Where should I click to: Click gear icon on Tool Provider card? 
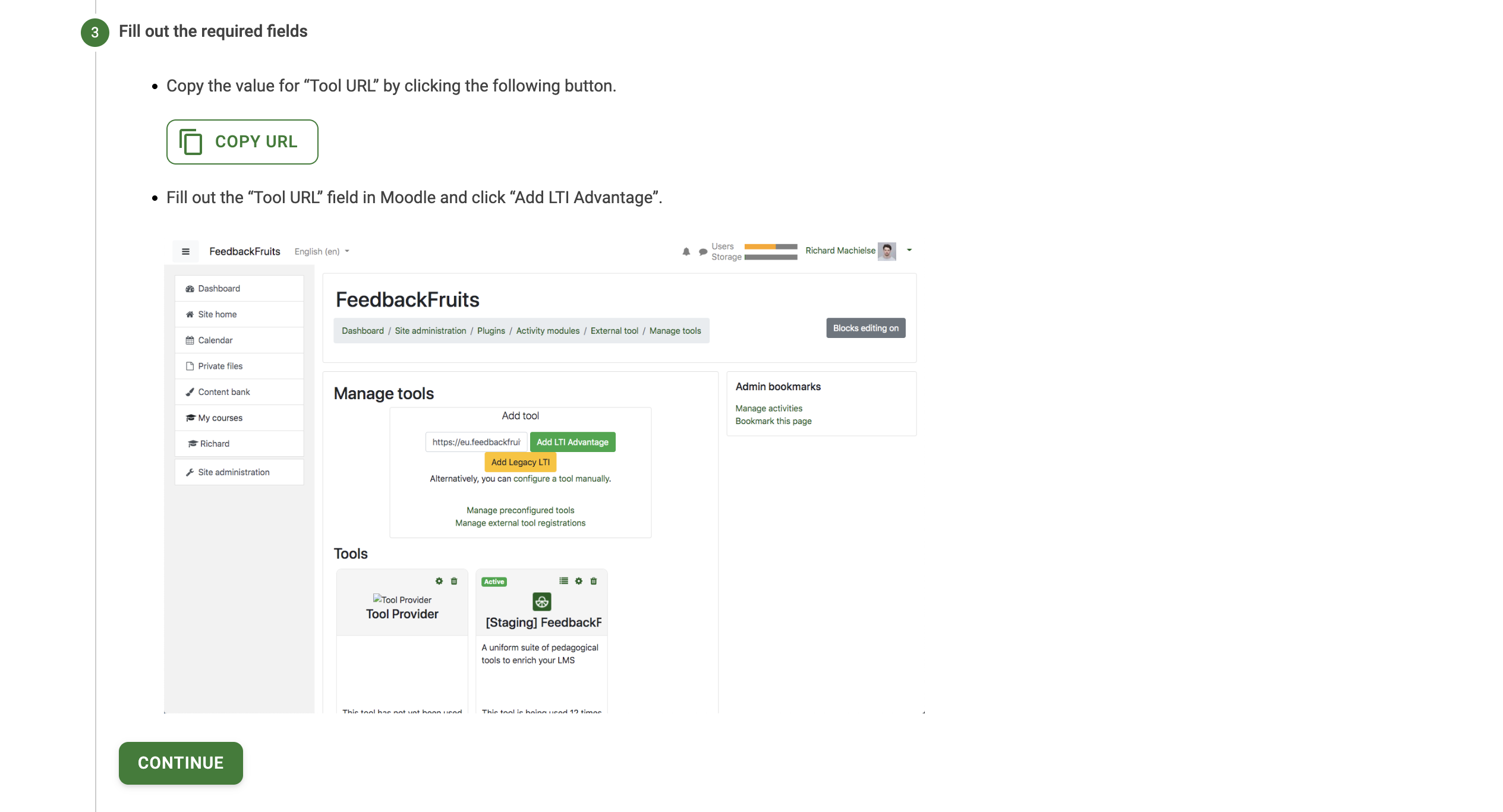[439, 581]
